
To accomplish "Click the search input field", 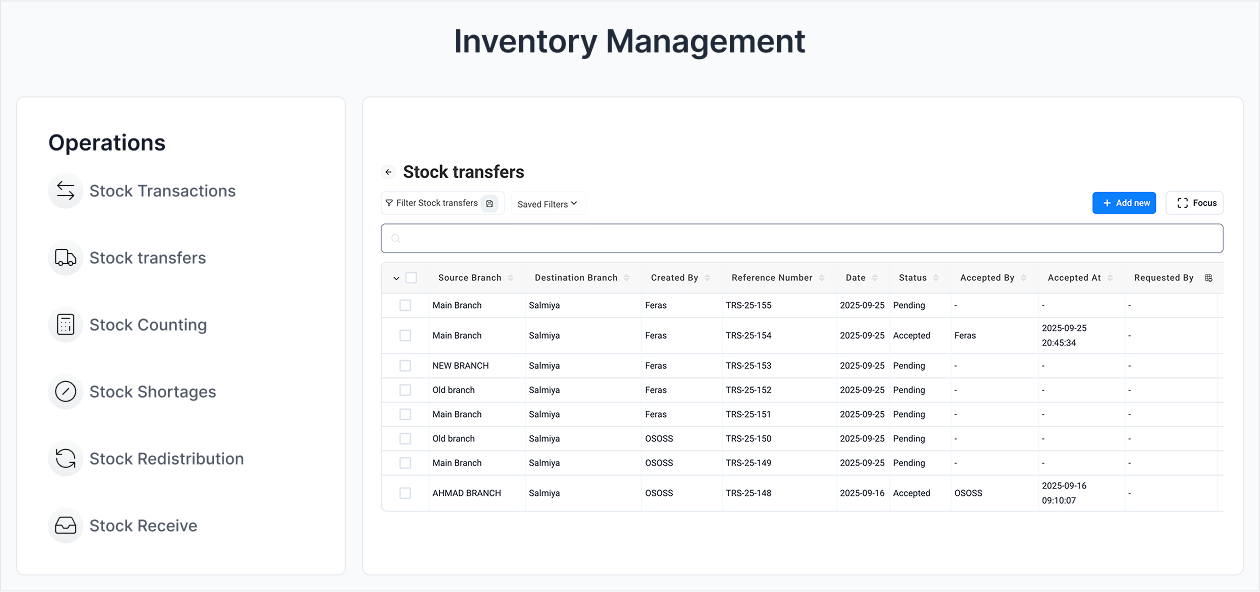I will click(802, 238).
